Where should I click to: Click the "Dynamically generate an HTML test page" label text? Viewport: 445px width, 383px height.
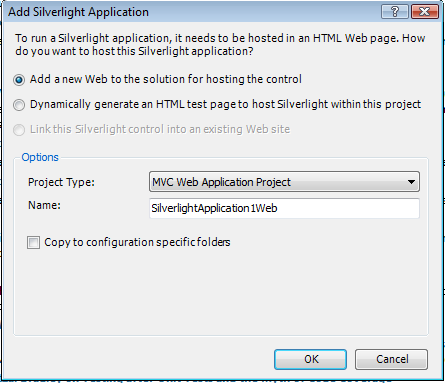click(x=225, y=105)
